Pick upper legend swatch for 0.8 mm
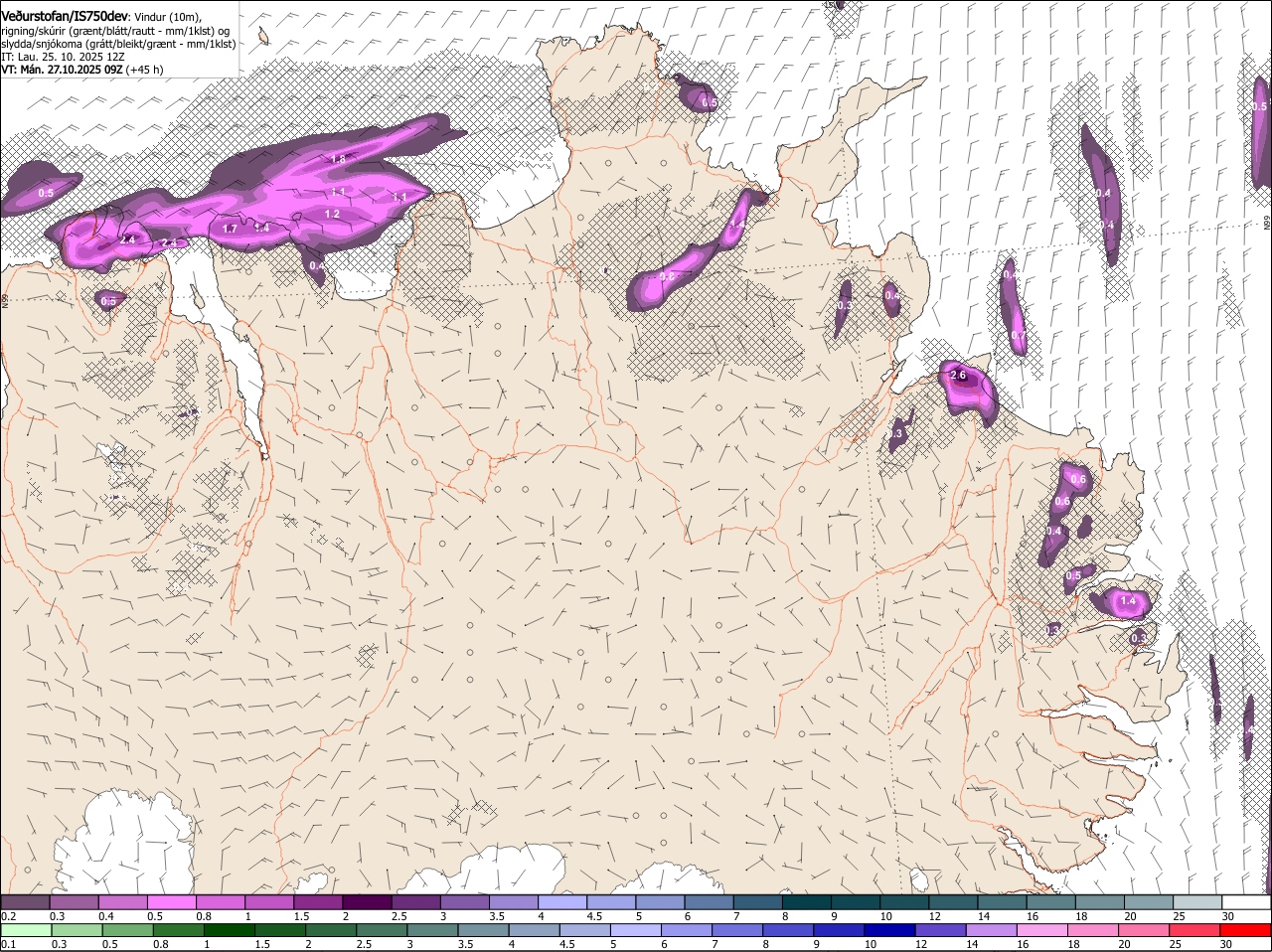1272x952 pixels. point(221,901)
